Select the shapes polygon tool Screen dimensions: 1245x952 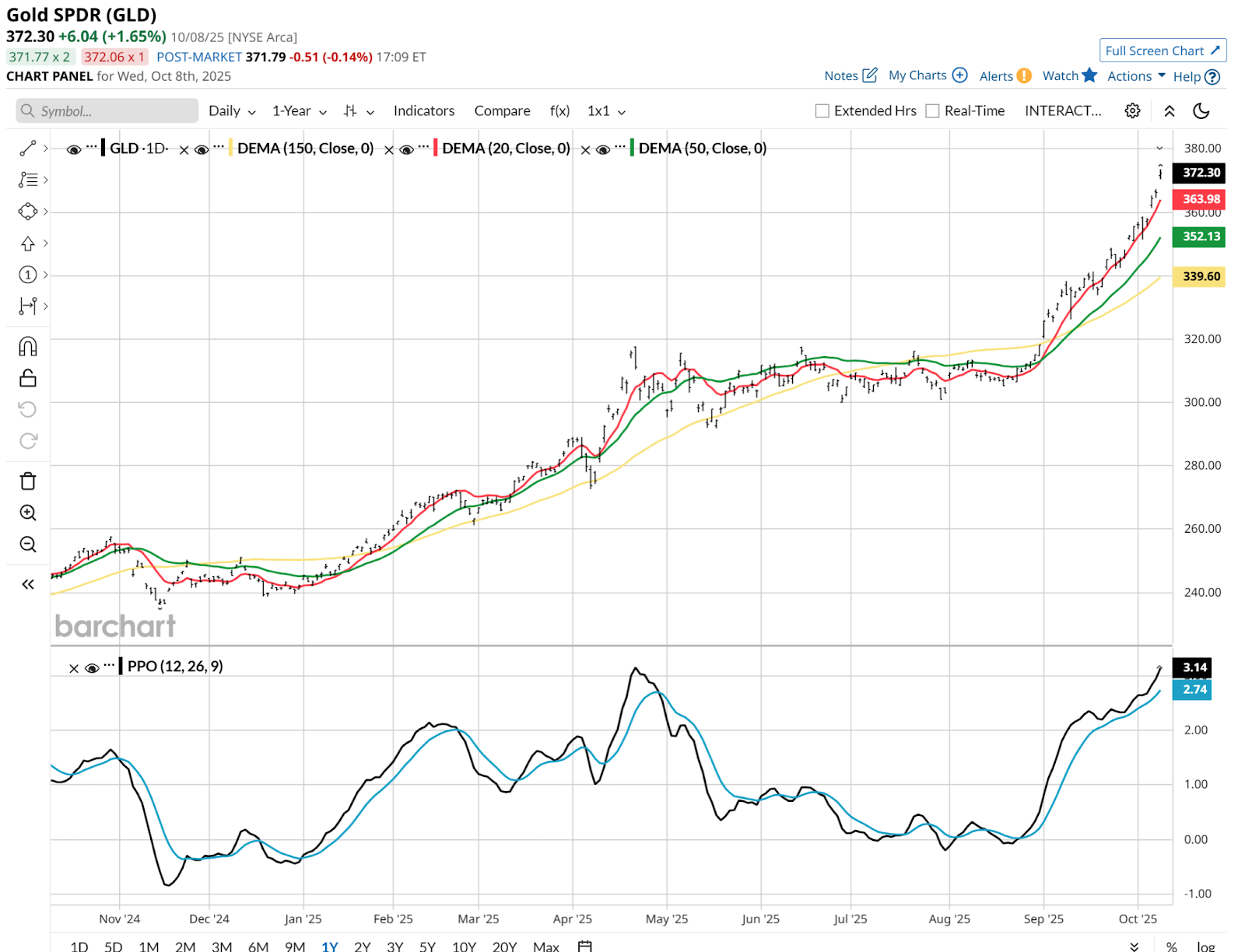click(28, 212)
